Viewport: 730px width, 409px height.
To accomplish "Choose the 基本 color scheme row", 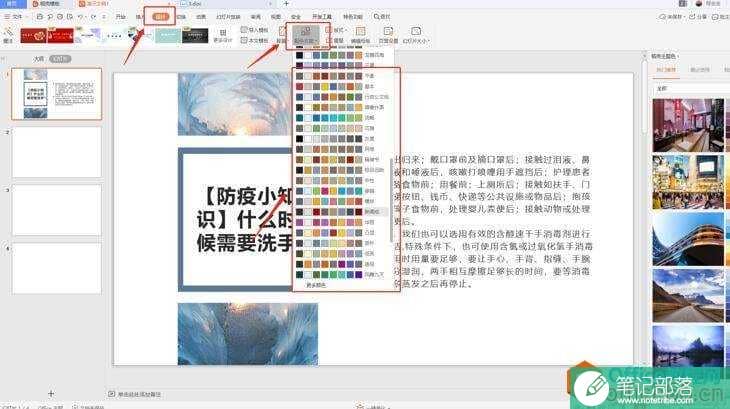I will pos(343,87).
